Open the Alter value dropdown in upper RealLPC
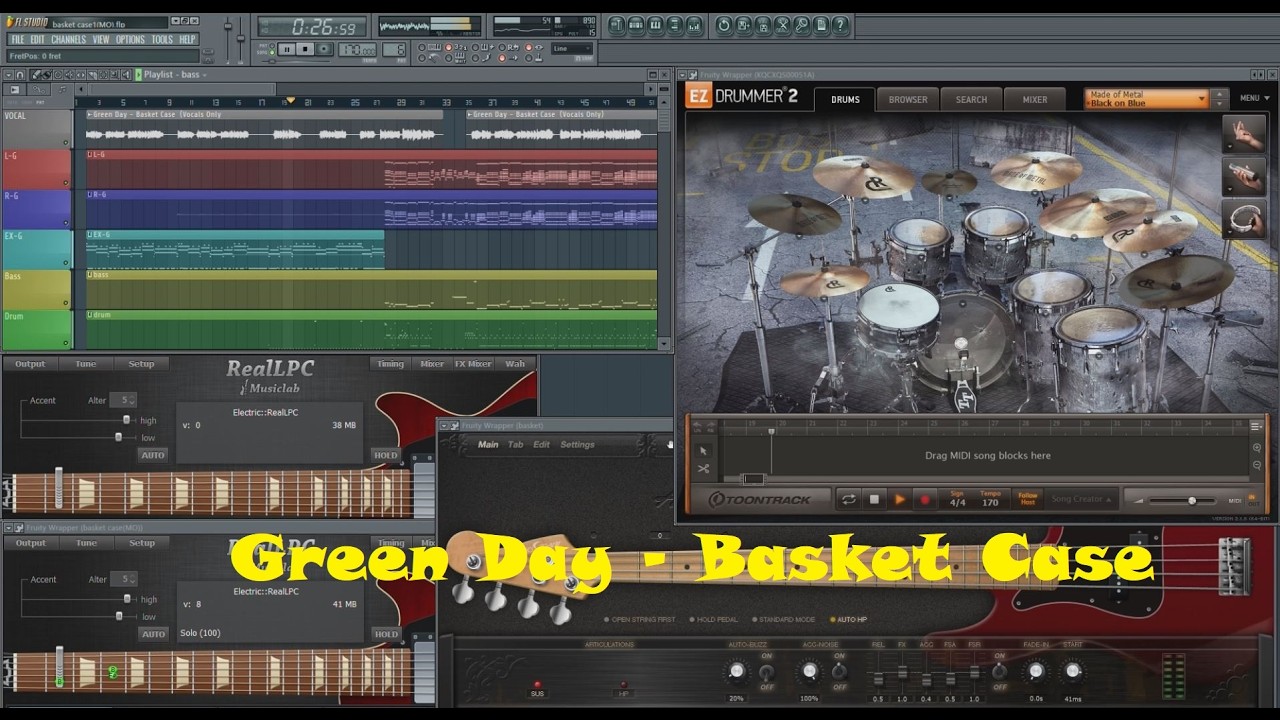The image size is (1280, 720). pos(123,400)
